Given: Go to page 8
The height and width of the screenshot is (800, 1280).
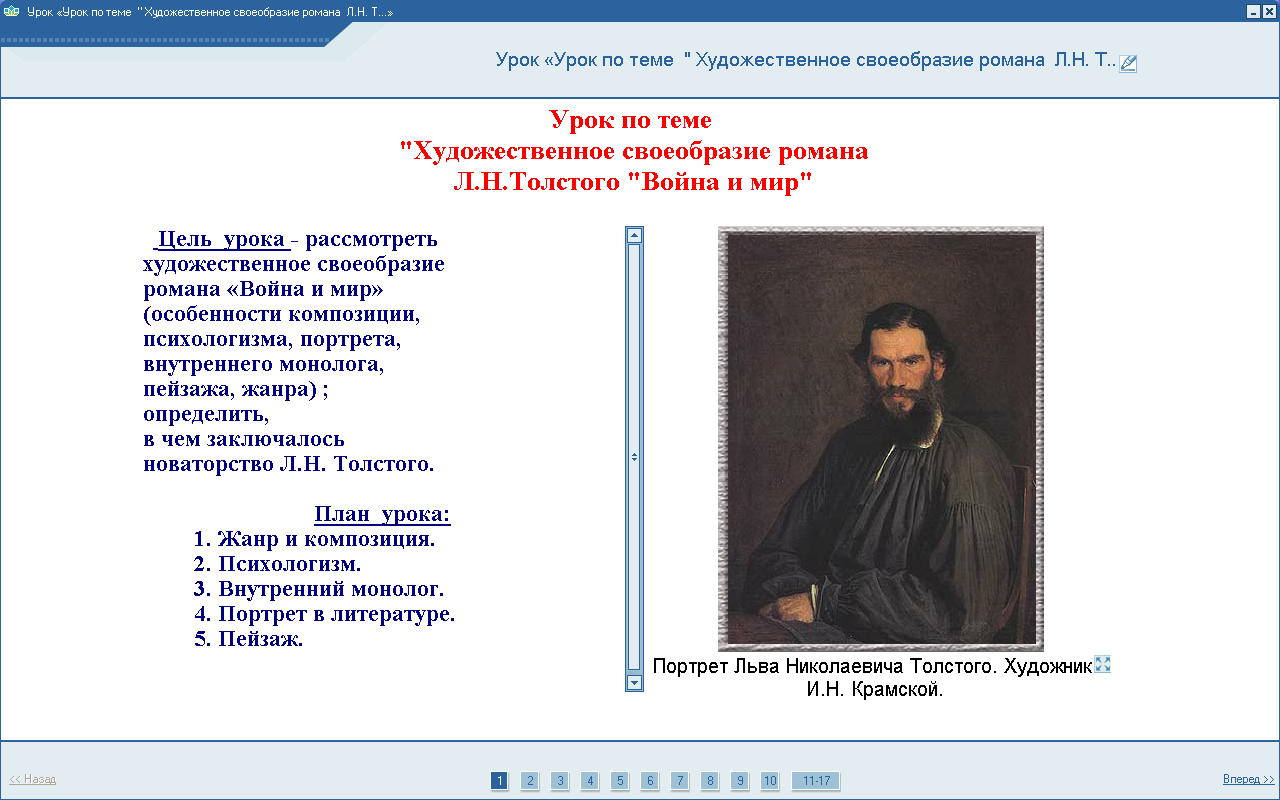Looking at the screenshot, I should point(710,781).
